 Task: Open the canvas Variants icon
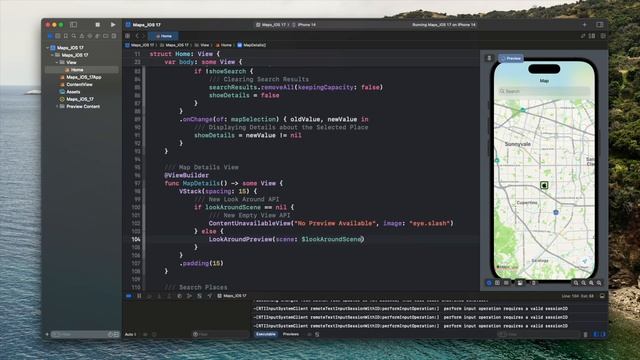tap(506, 282)
